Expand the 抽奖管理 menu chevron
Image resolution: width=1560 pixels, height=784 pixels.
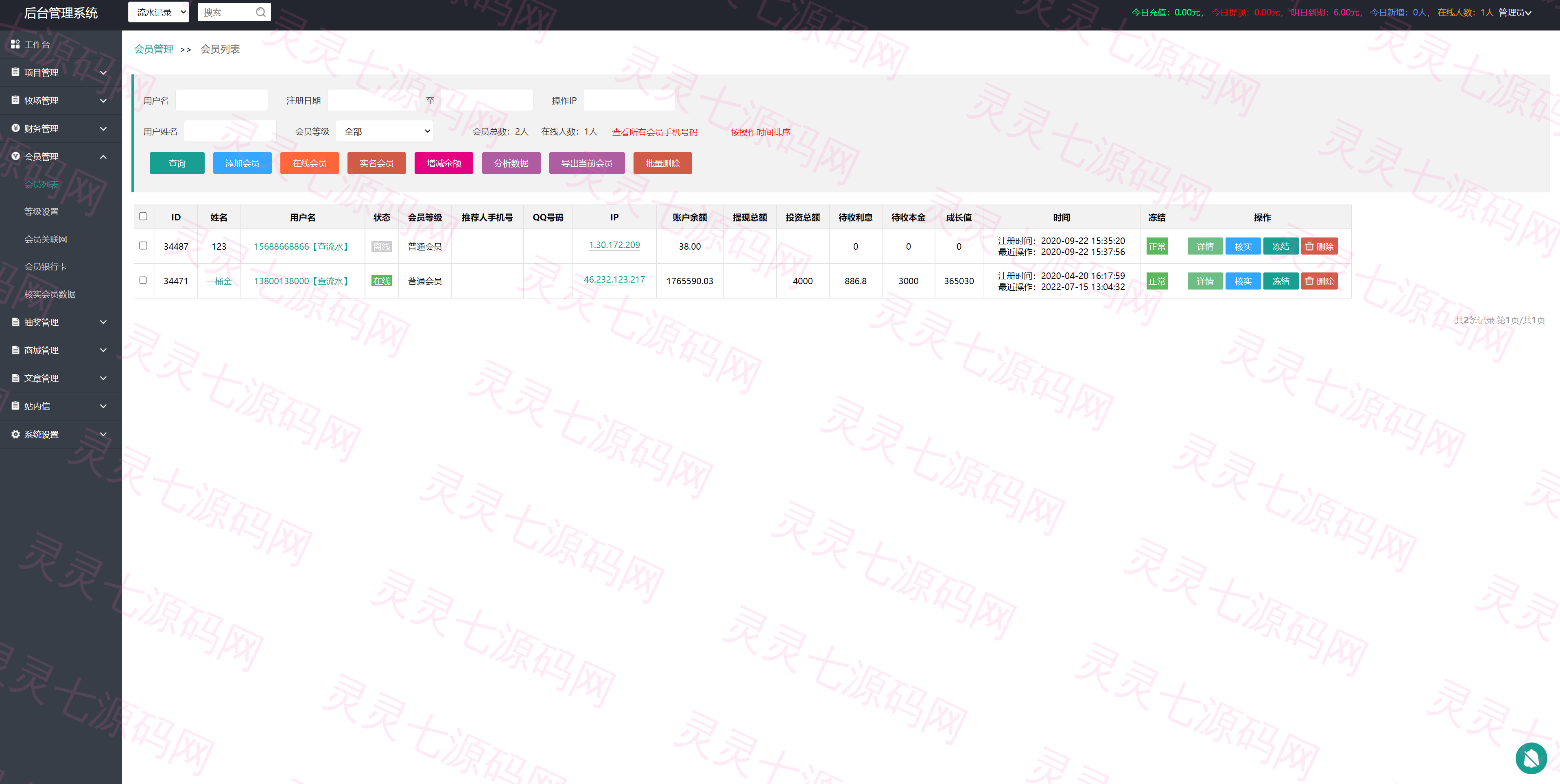pos(103,322)
